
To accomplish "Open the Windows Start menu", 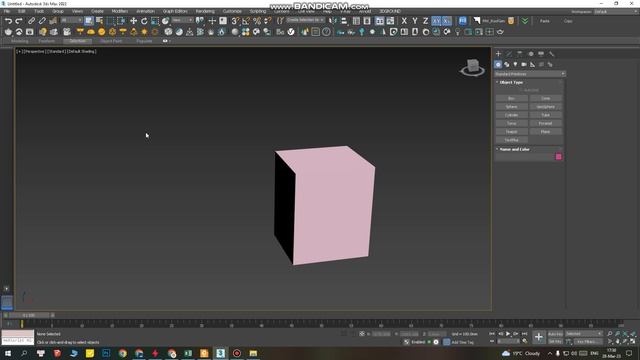I will (7, 353).
